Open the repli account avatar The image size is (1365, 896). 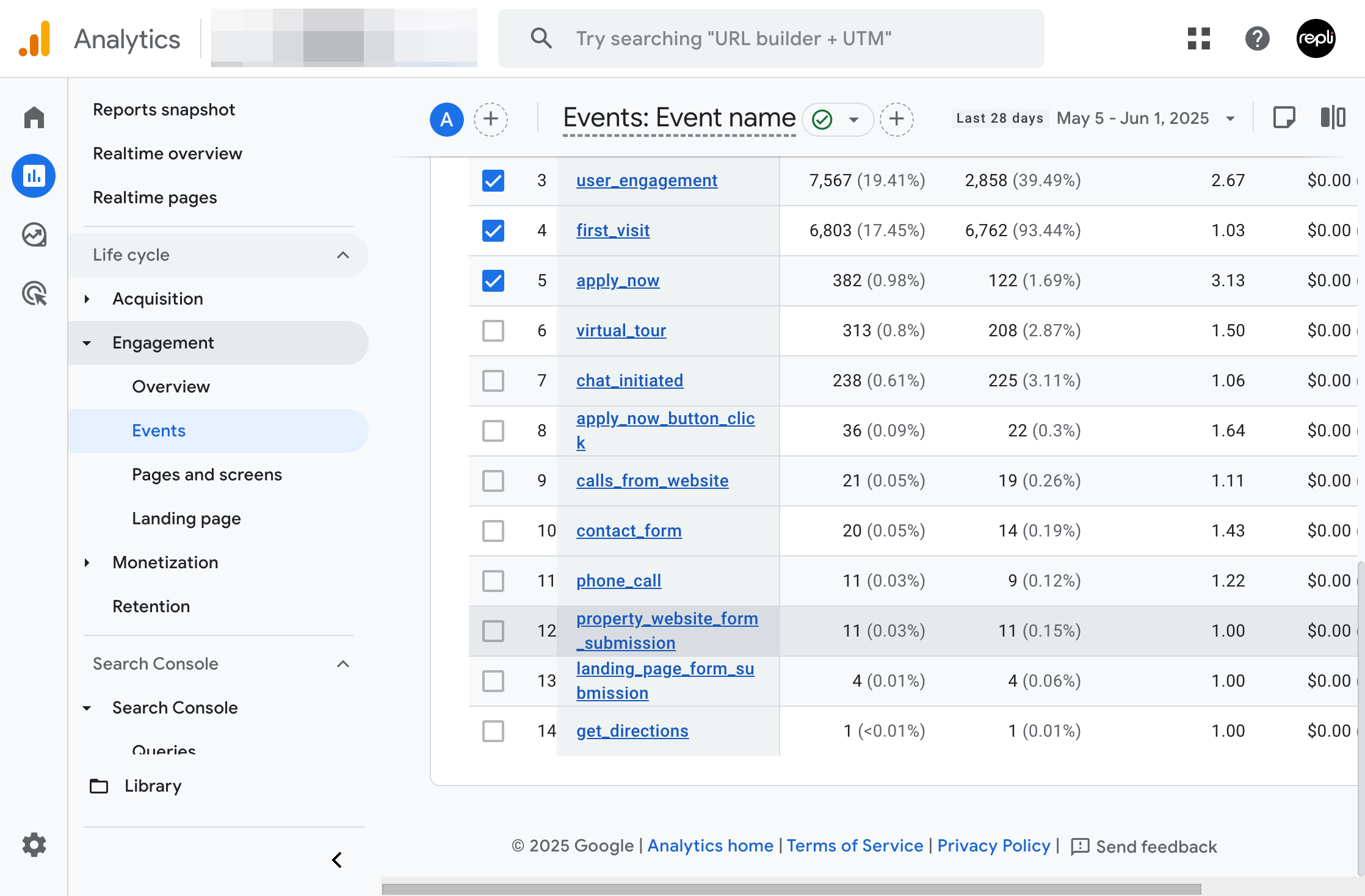click(1316, 38)
